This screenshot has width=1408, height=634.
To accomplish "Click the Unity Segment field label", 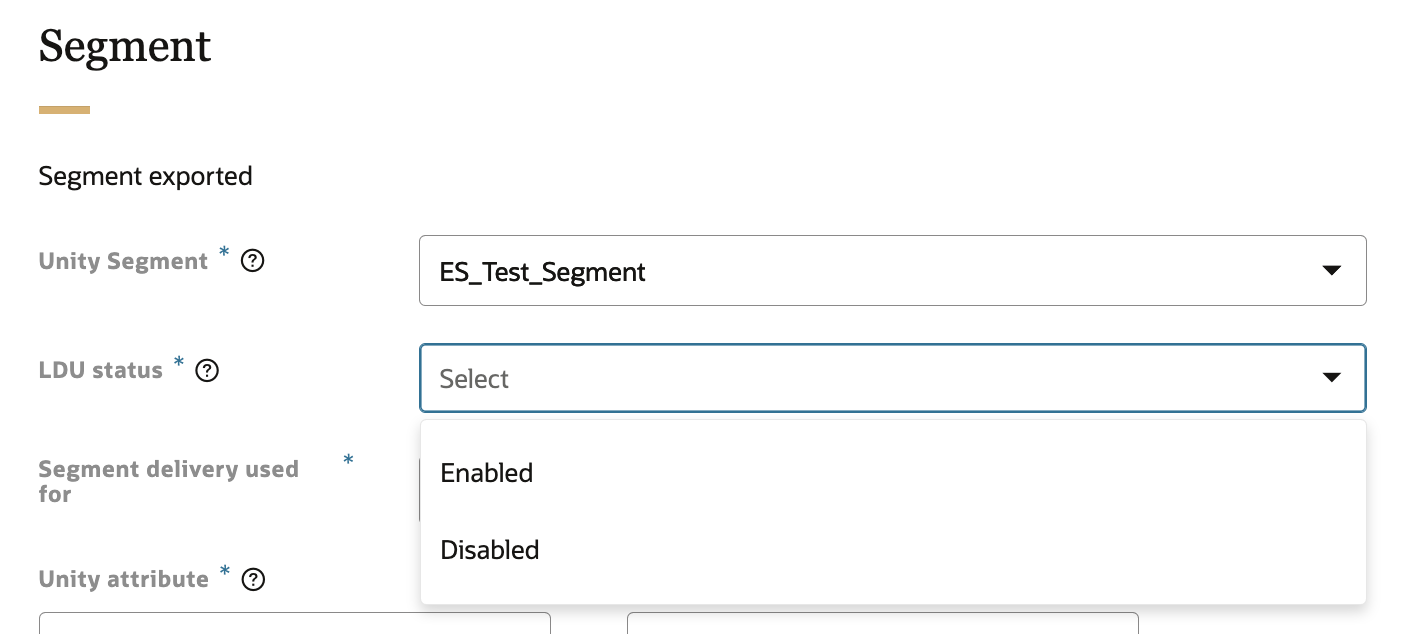I will (x=123, y=262).
